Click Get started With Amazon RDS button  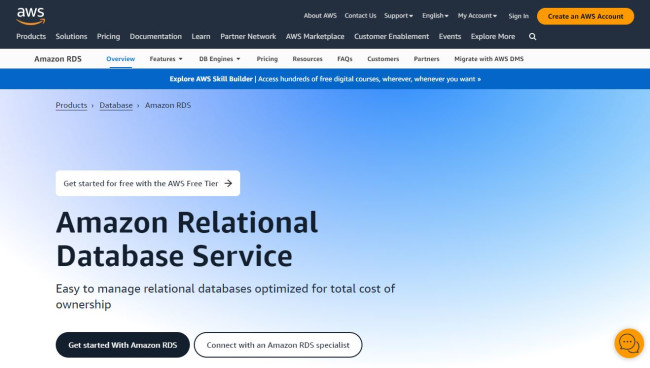click(x=123, y=345)
